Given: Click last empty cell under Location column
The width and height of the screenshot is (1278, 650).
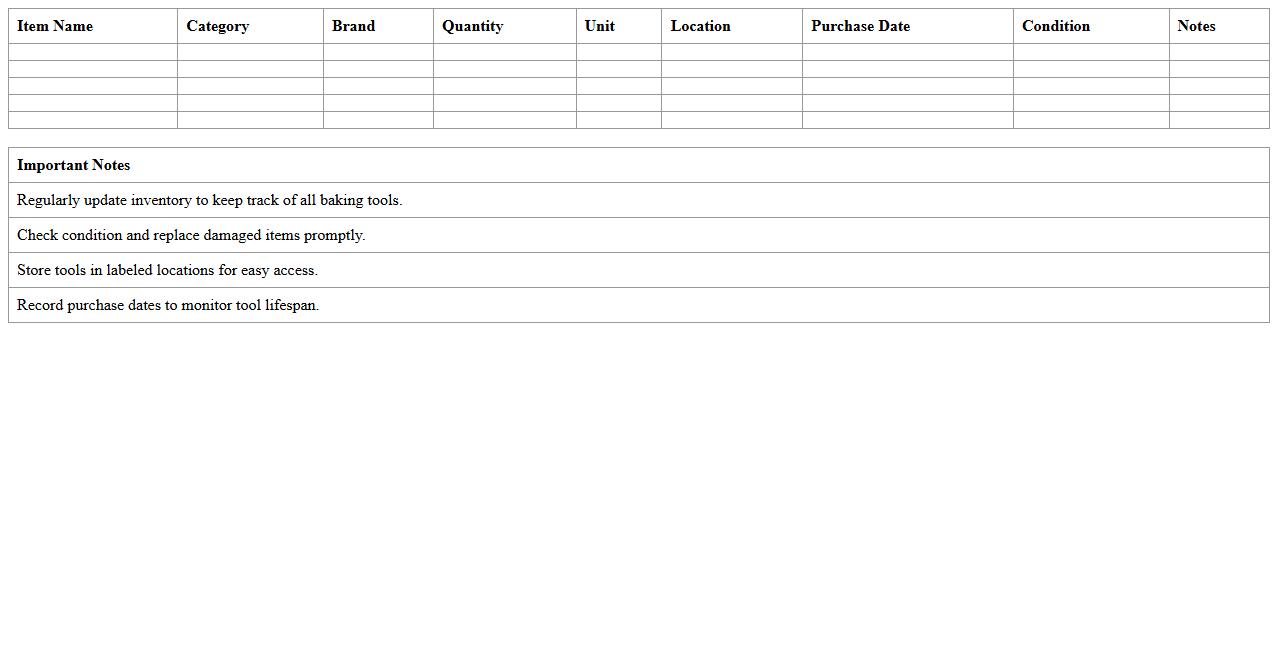Looking at the screenshot, I should coord(731,120).
